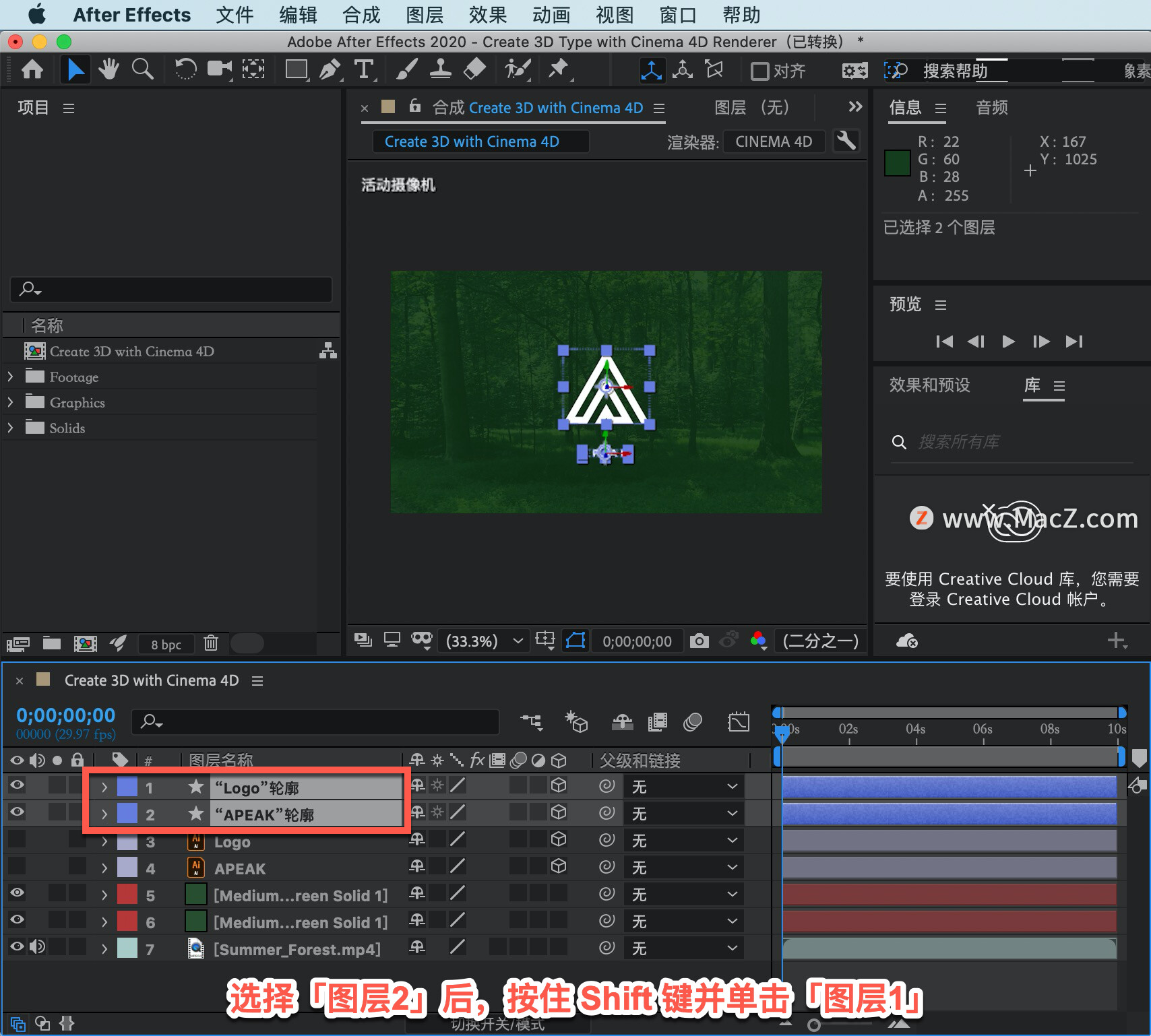The width and height of the screenshot is (1151, 1036).
Task: Open parent dropdown for layer 5
Action: [683, 894]
